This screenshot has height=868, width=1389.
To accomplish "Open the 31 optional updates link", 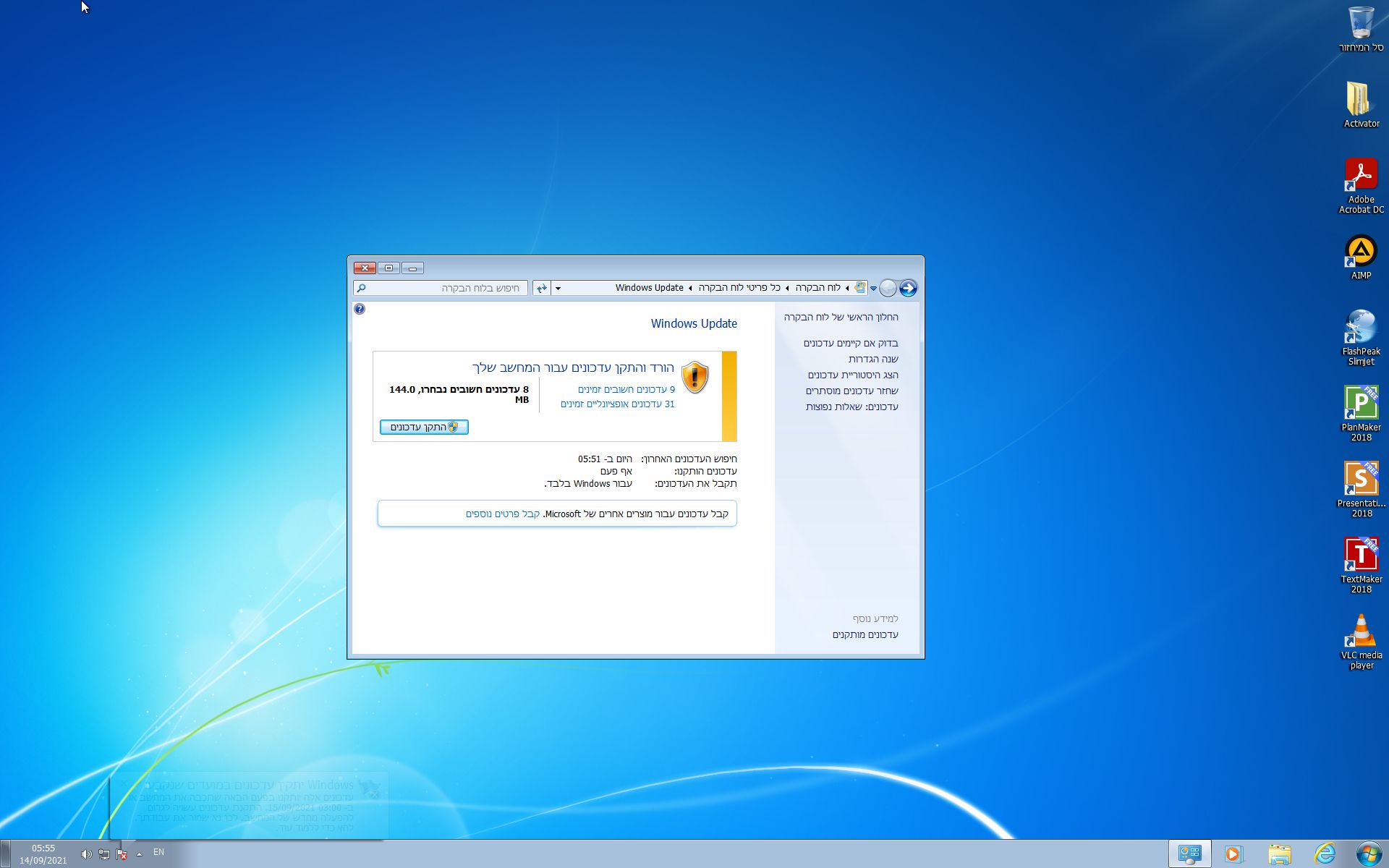I will (617, 404).
